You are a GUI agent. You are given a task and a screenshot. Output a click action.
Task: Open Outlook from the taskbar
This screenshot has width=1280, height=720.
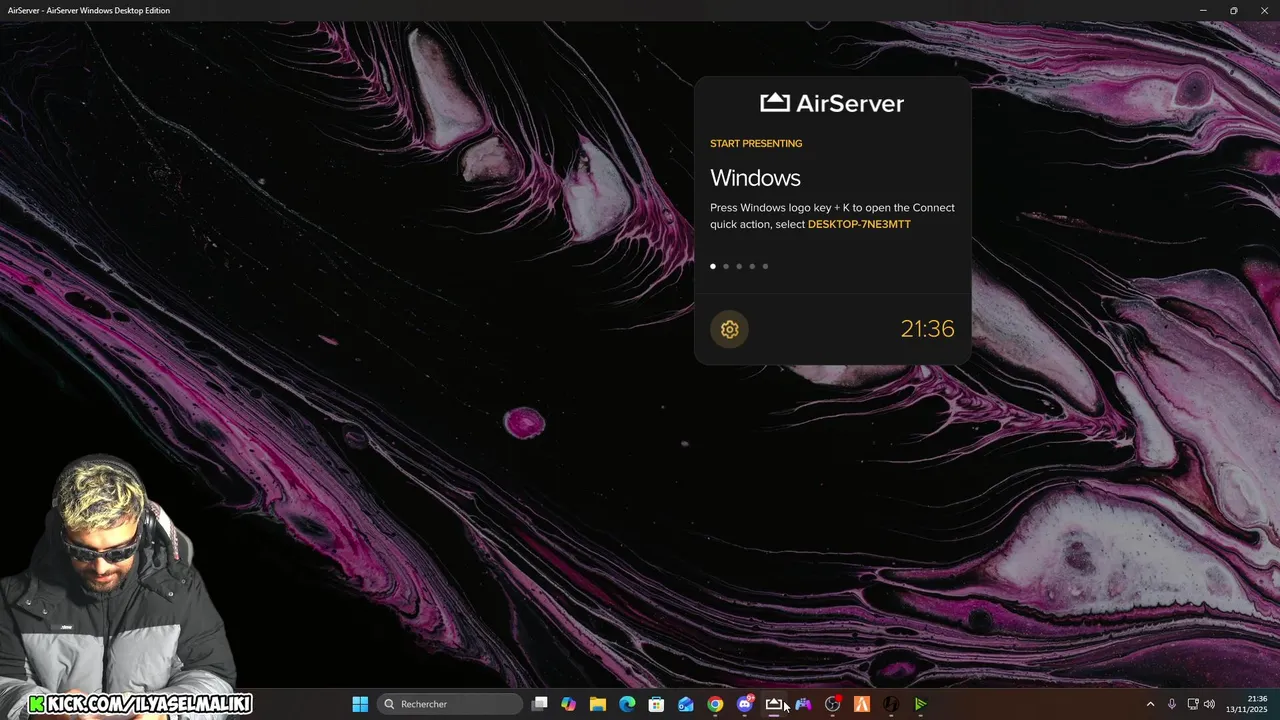686,704
